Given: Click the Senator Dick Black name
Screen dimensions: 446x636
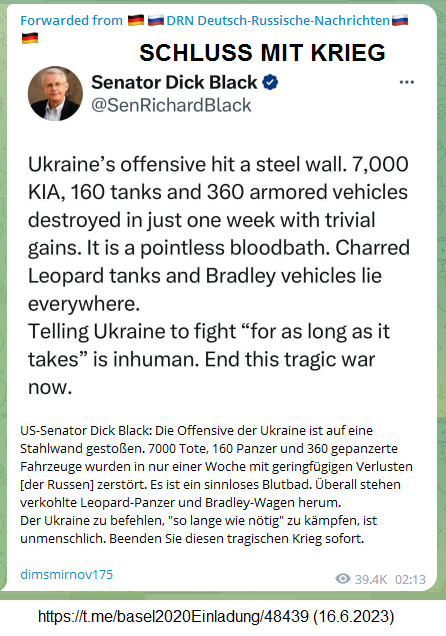Looking at the screenshot, I should (174, 82).
